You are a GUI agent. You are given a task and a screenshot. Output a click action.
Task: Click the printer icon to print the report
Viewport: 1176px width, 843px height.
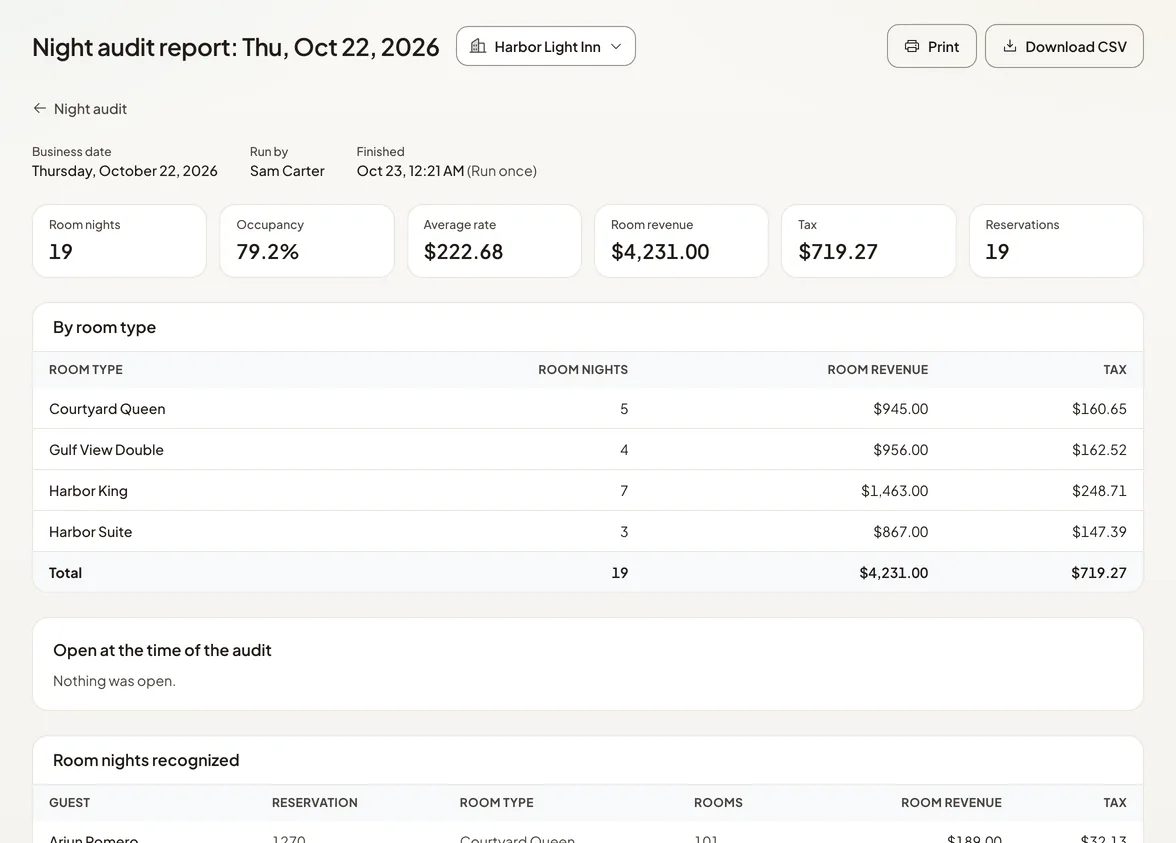coord(911,46)
